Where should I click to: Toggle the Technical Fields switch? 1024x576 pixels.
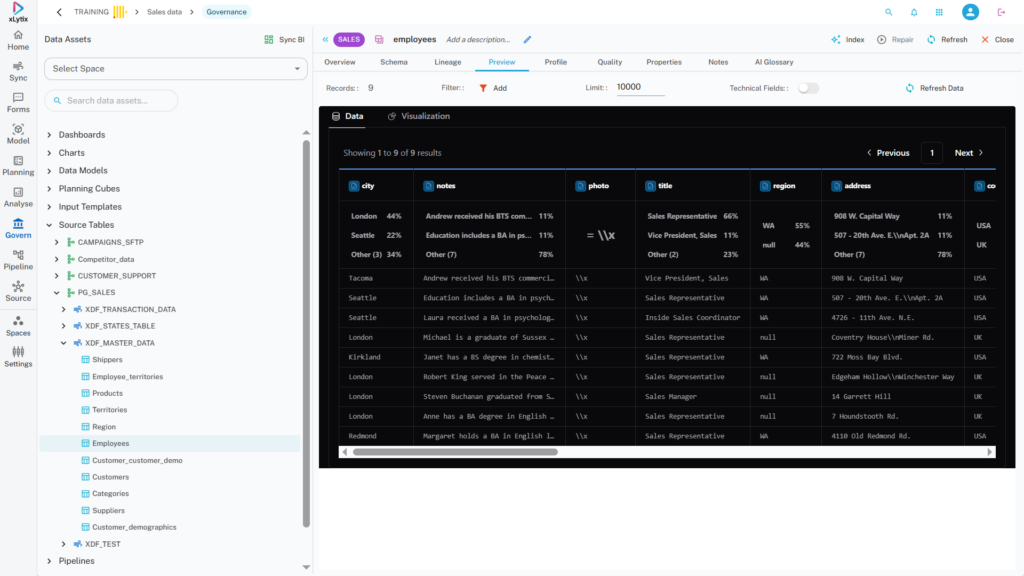click(x=807, y=88)
